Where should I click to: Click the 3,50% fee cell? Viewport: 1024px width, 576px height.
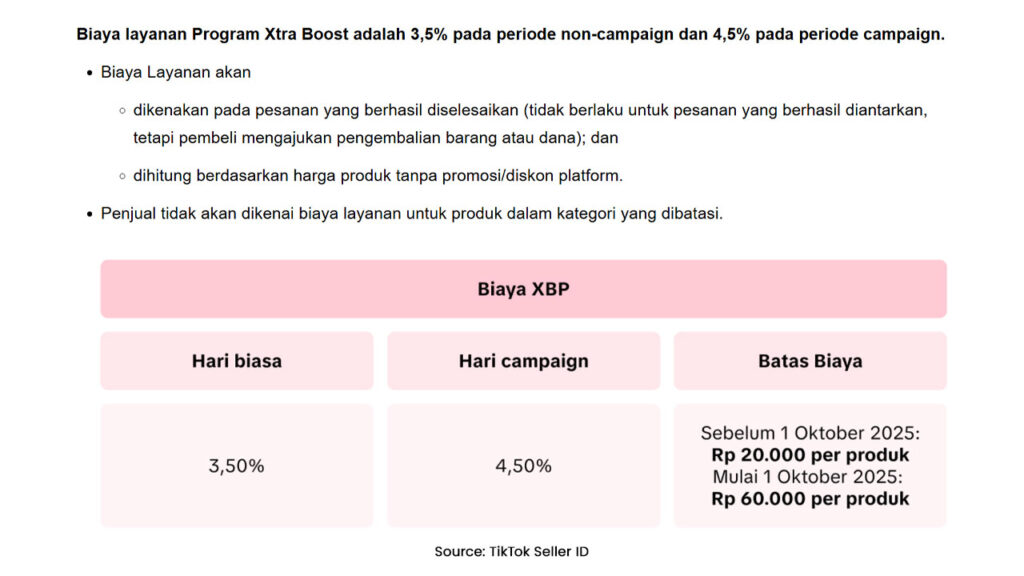[237, 465]
